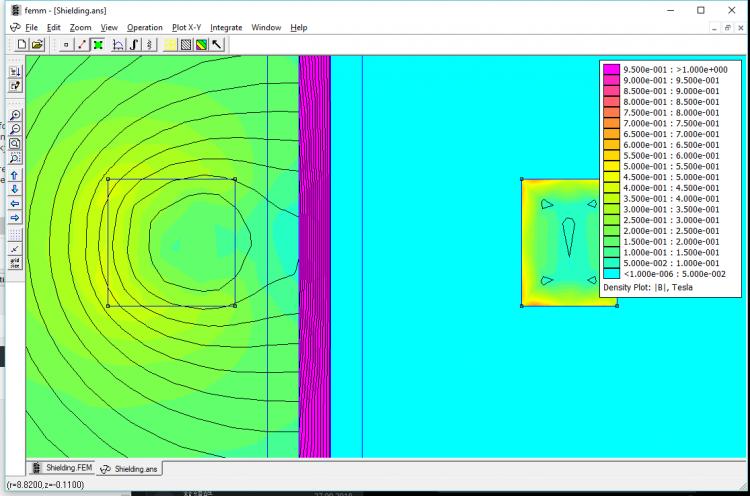Image resolution: width=750 pixels, height=496 pixels.
Task: Open the density plot rainbow icon
Action: [x=201, y=45]
